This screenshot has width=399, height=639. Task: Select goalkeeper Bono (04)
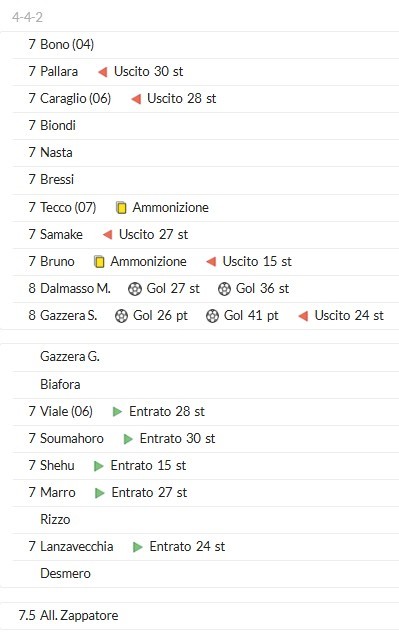tap(67, 44)
